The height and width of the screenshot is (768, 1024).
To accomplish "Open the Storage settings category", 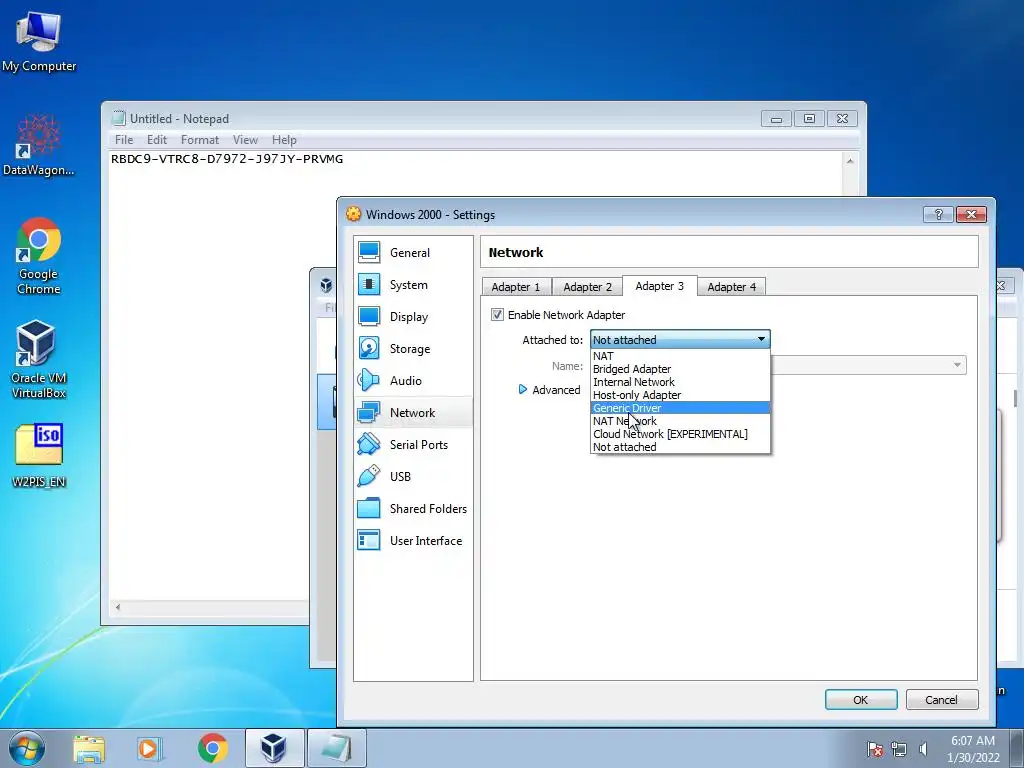I will pos(413,349).
